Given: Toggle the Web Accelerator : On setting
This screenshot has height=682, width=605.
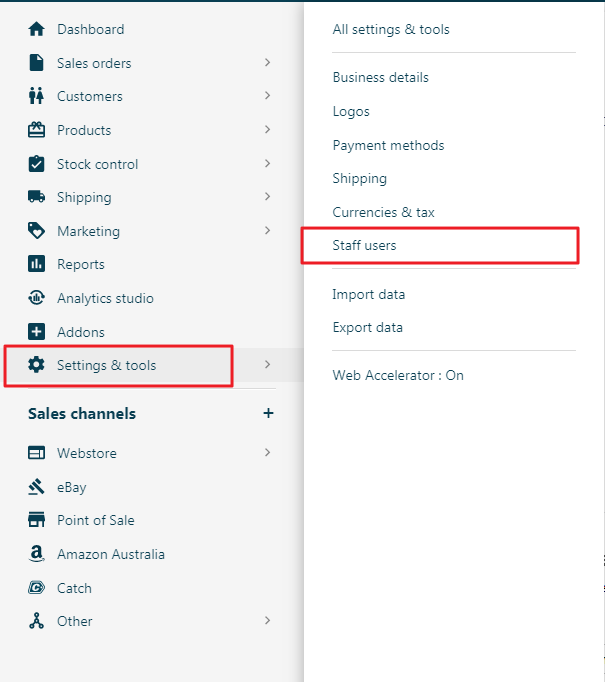Looking at the screenshot, I should [x=398, y=375].
